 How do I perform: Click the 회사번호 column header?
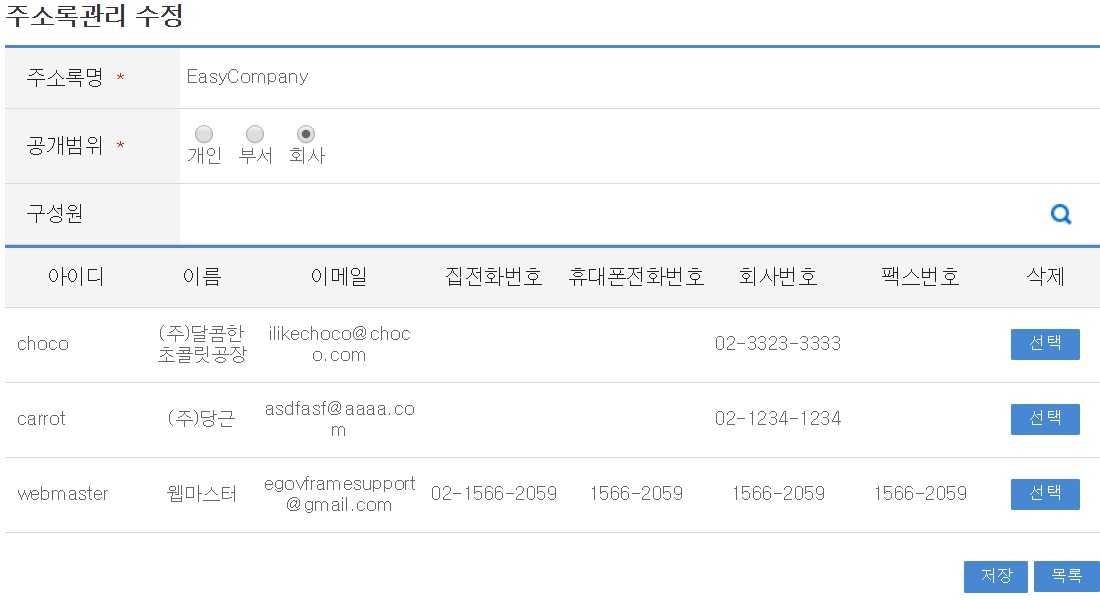778,277
